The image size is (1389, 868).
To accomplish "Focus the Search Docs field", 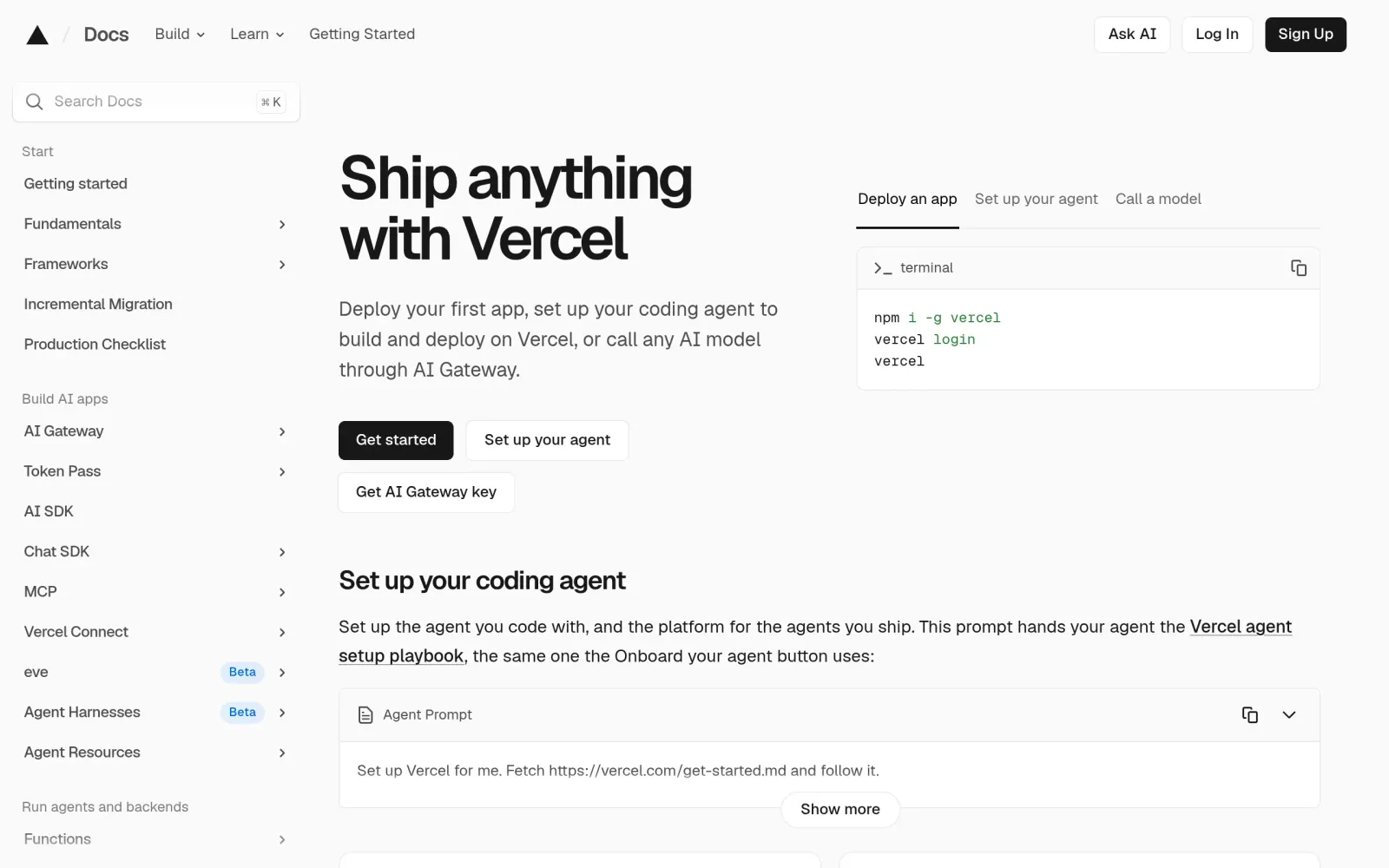I will pyautogui.click(x=156, y=102).
